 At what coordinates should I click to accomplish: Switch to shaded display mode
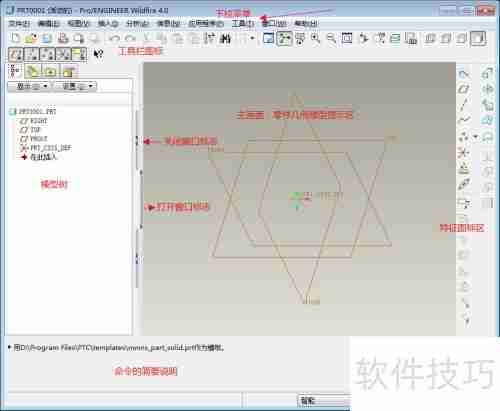478,39
